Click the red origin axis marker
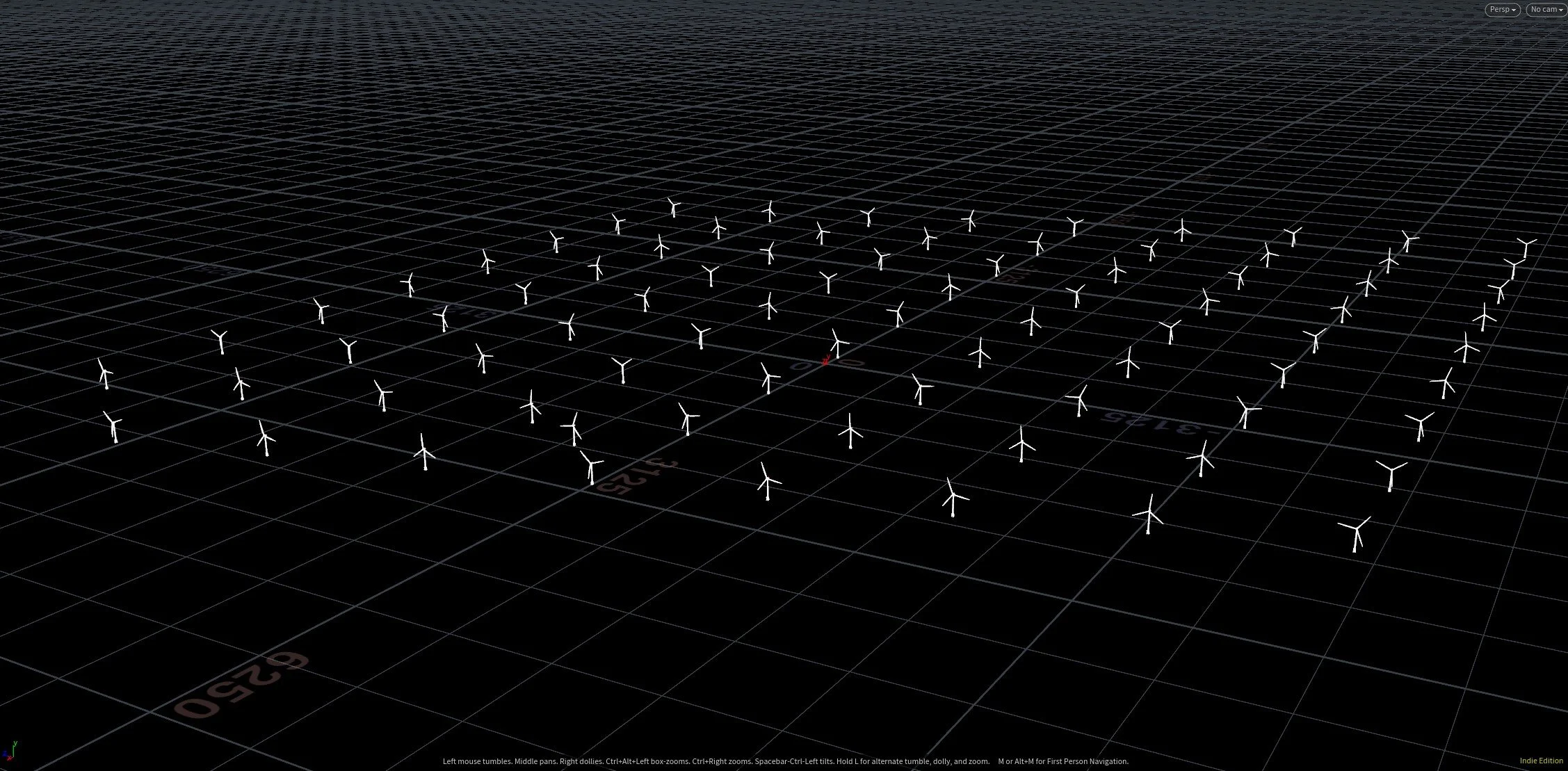Image resolution: width=1568 pixels, height=771 pixels. coord(826,360)
